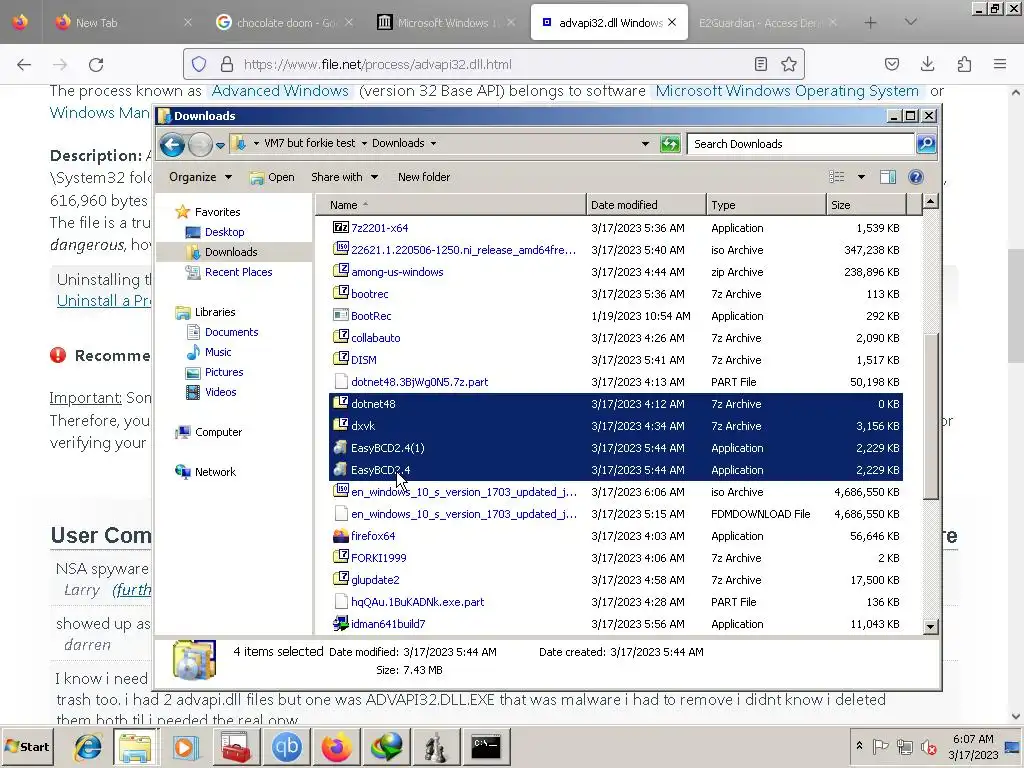Select the 22621.1.220506 iso archive icon
This screenshot has height=768, width=1024.
pos(340,249)
